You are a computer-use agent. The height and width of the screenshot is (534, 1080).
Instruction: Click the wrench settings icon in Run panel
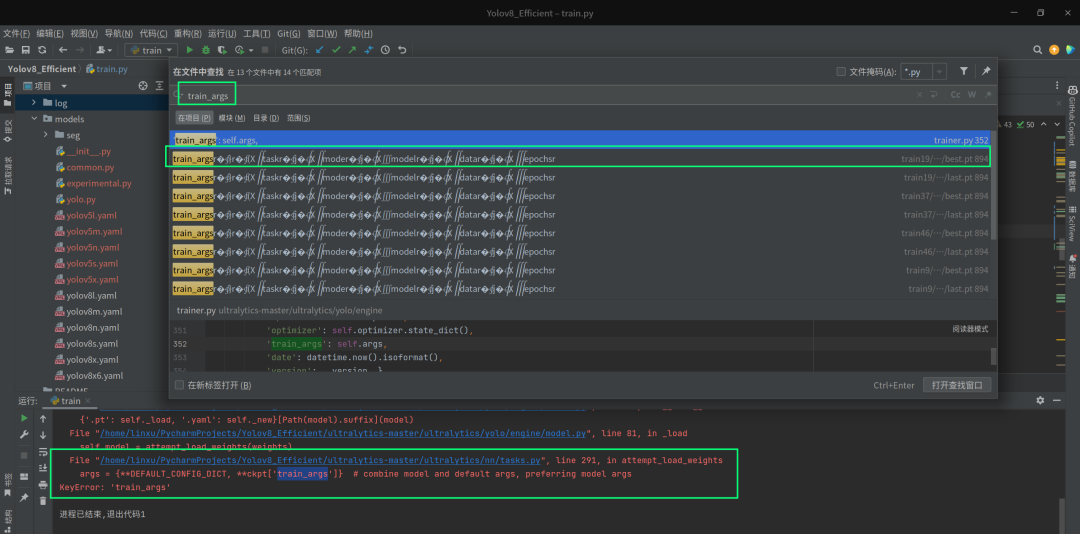pos(24,435)
